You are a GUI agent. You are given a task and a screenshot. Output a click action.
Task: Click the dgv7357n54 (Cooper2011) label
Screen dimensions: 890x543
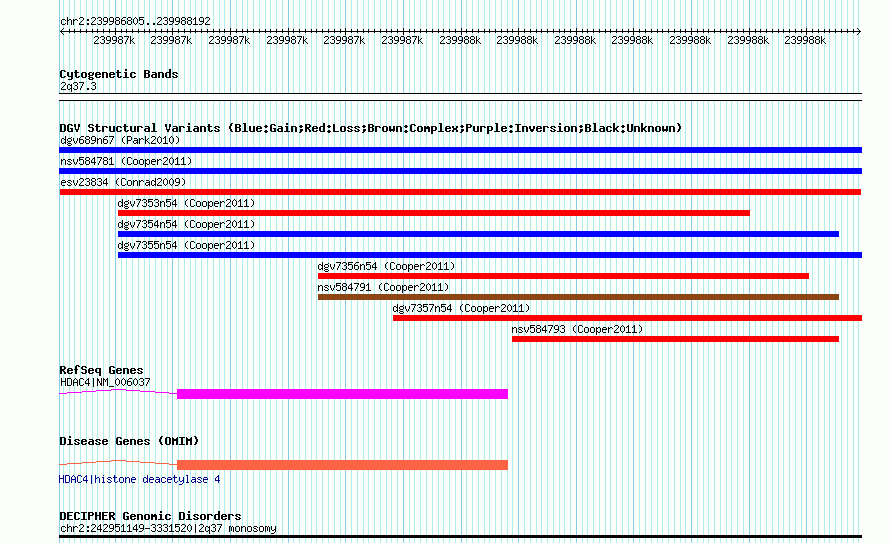(461, 308)
